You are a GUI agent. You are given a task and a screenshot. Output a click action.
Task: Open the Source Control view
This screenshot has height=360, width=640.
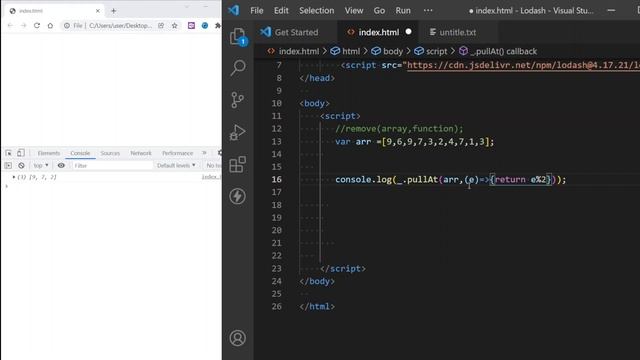(238, 100)
